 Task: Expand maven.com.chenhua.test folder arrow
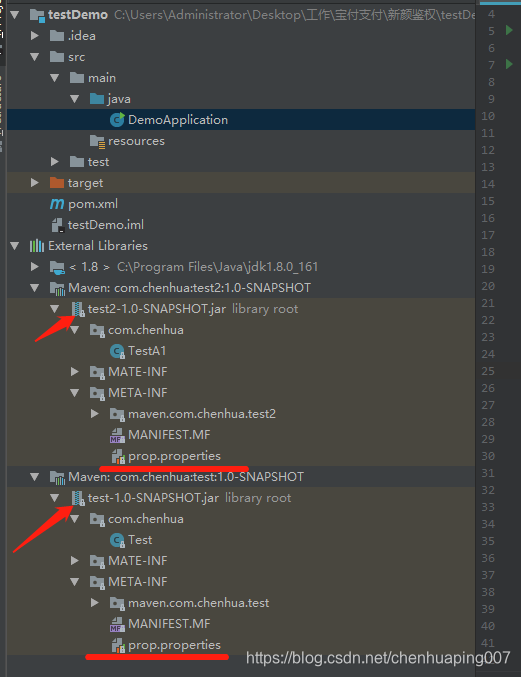95,603
